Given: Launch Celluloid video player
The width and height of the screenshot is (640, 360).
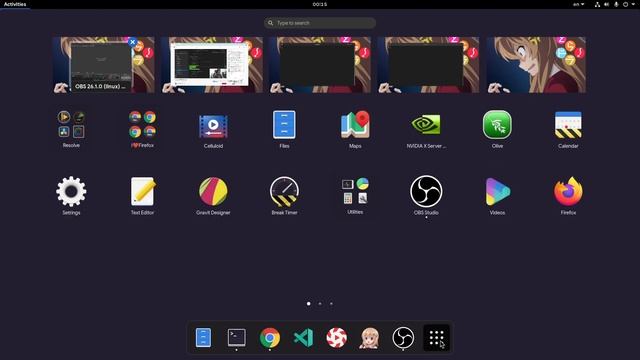Looking at the screenshot, I should point(213,129).
